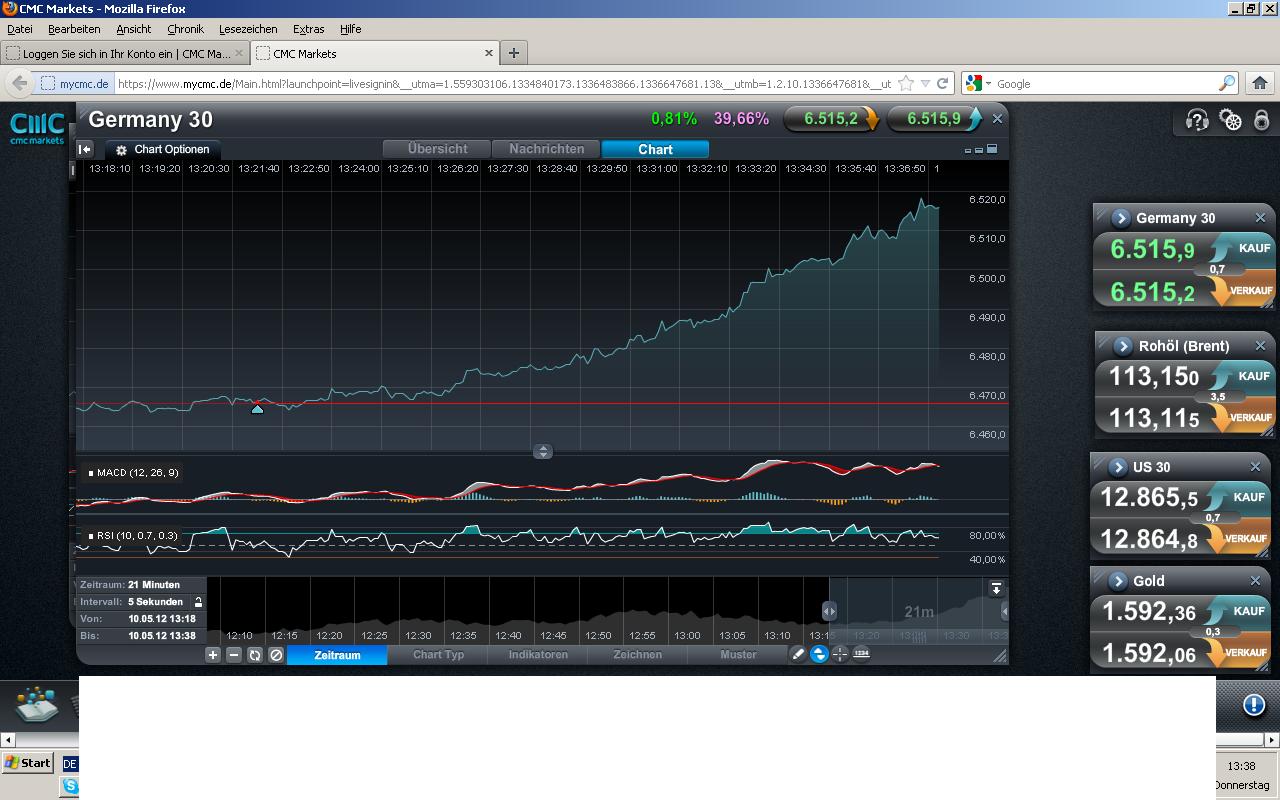1280x800 pixels.
Task: Toggle the interval lock next to 5 Sekunden
Action: (x=198, y=602)
